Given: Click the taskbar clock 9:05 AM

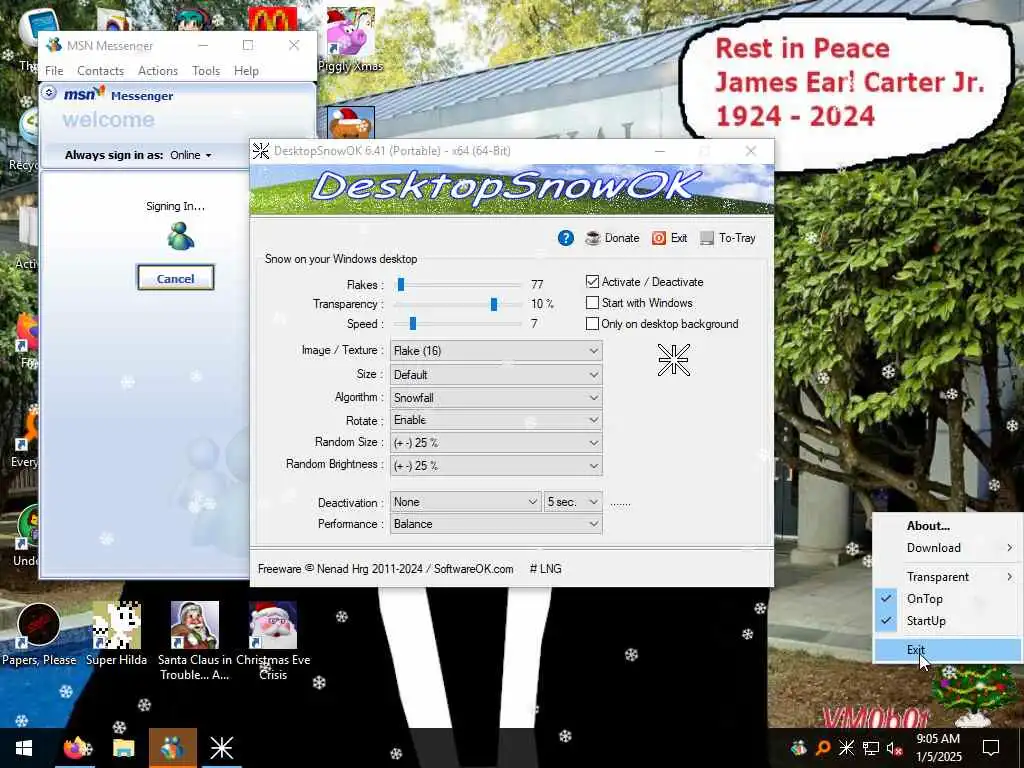Looking at the screenshot, I should pyautogui.click(x=938, y=748).
